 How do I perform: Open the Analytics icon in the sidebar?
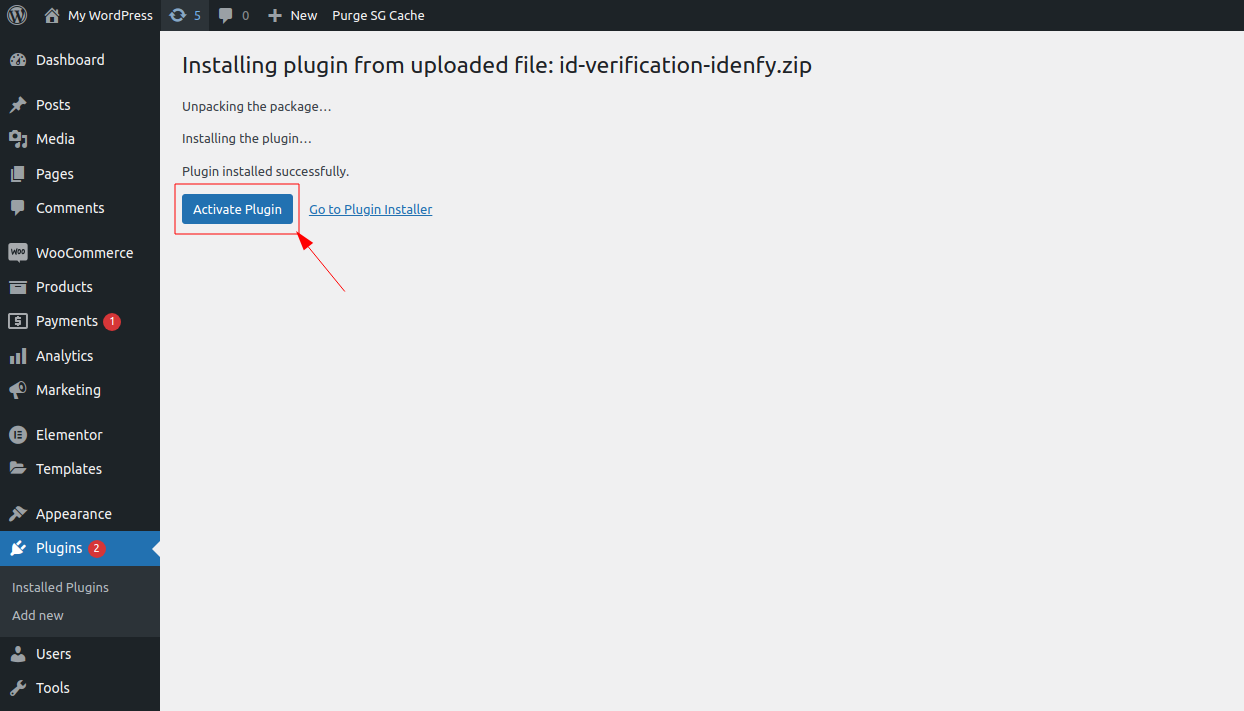18,356
